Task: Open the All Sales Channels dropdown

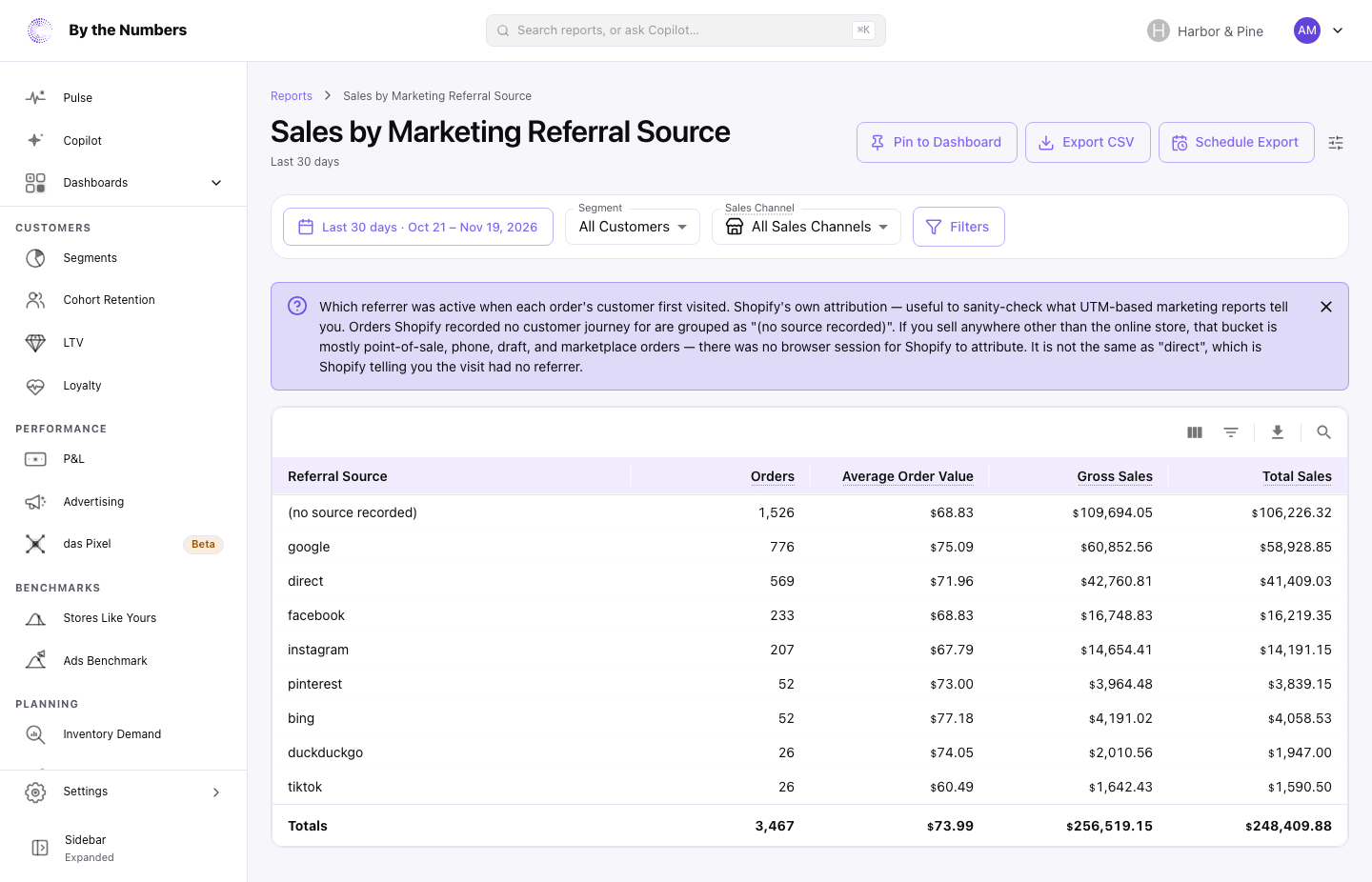Action: tap(806, 227)
